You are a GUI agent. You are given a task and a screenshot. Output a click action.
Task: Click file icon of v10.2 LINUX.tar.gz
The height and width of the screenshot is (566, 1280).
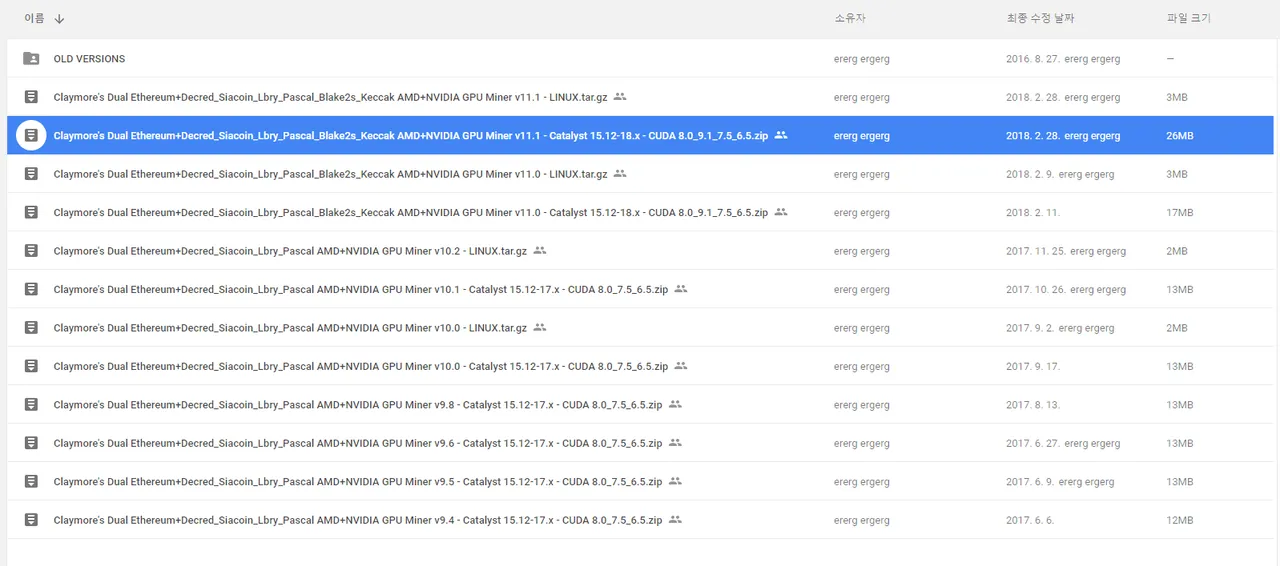pos(31,251)
